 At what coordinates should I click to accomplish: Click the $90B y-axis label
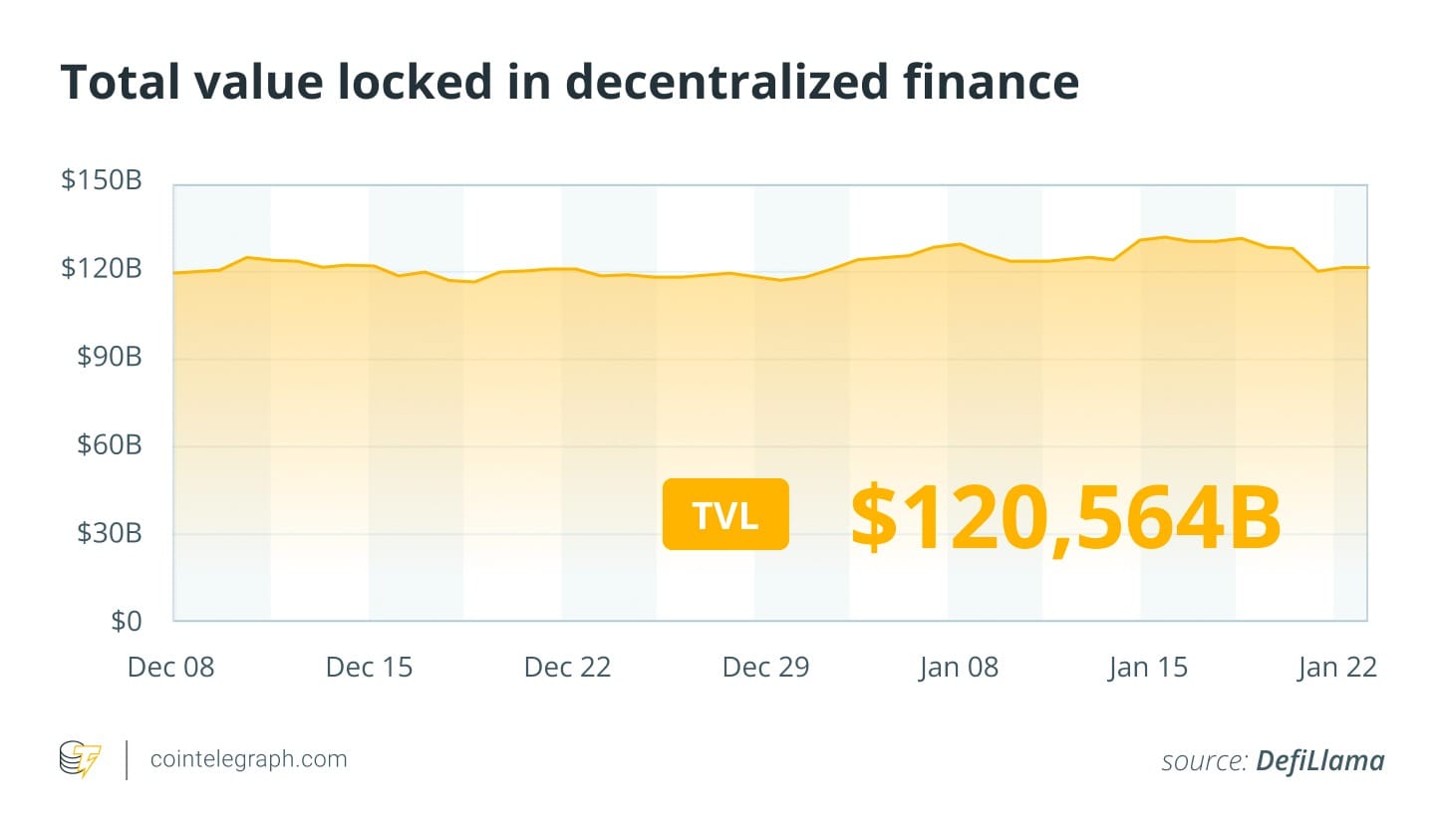tap(110, 356)
